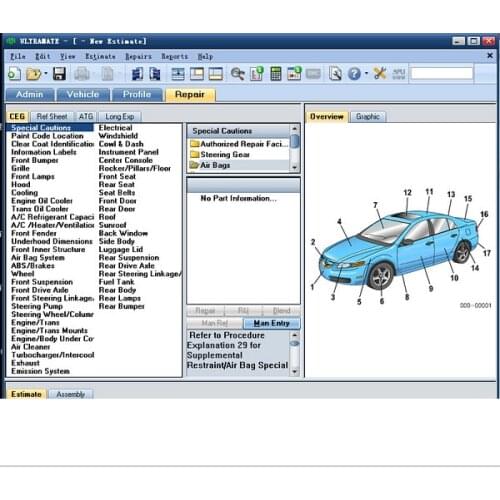Switch to the Graphic tab

(368, 116)
